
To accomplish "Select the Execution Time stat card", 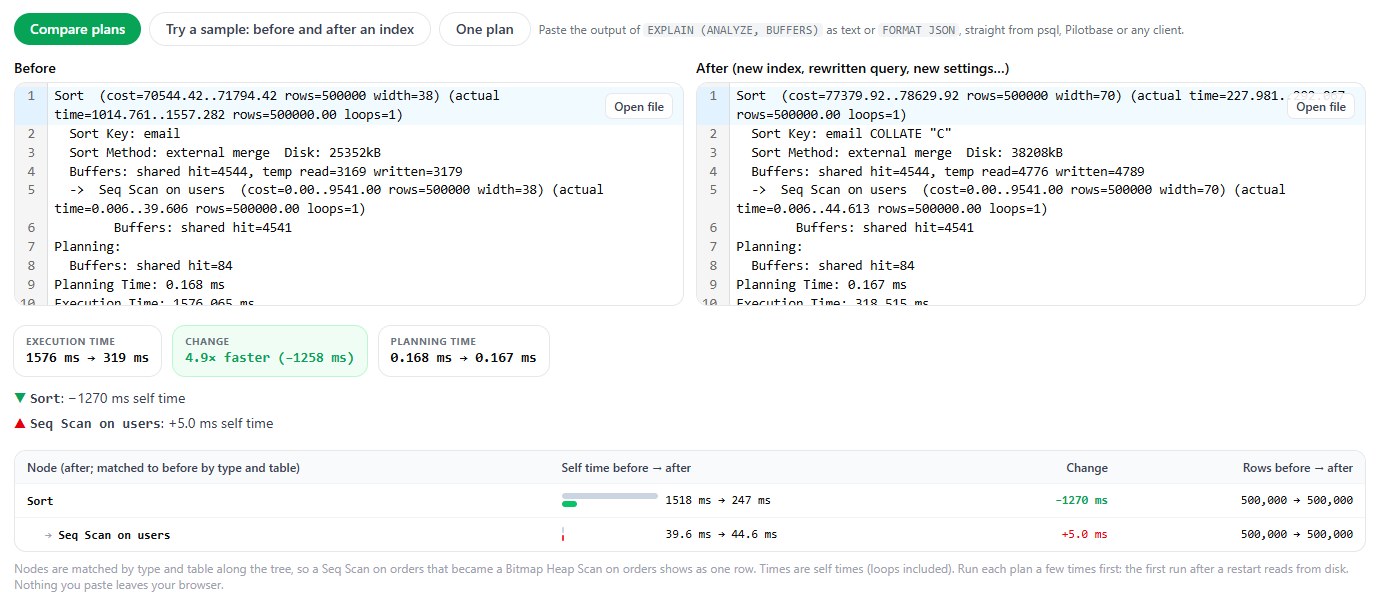I will tap(87, 351).
